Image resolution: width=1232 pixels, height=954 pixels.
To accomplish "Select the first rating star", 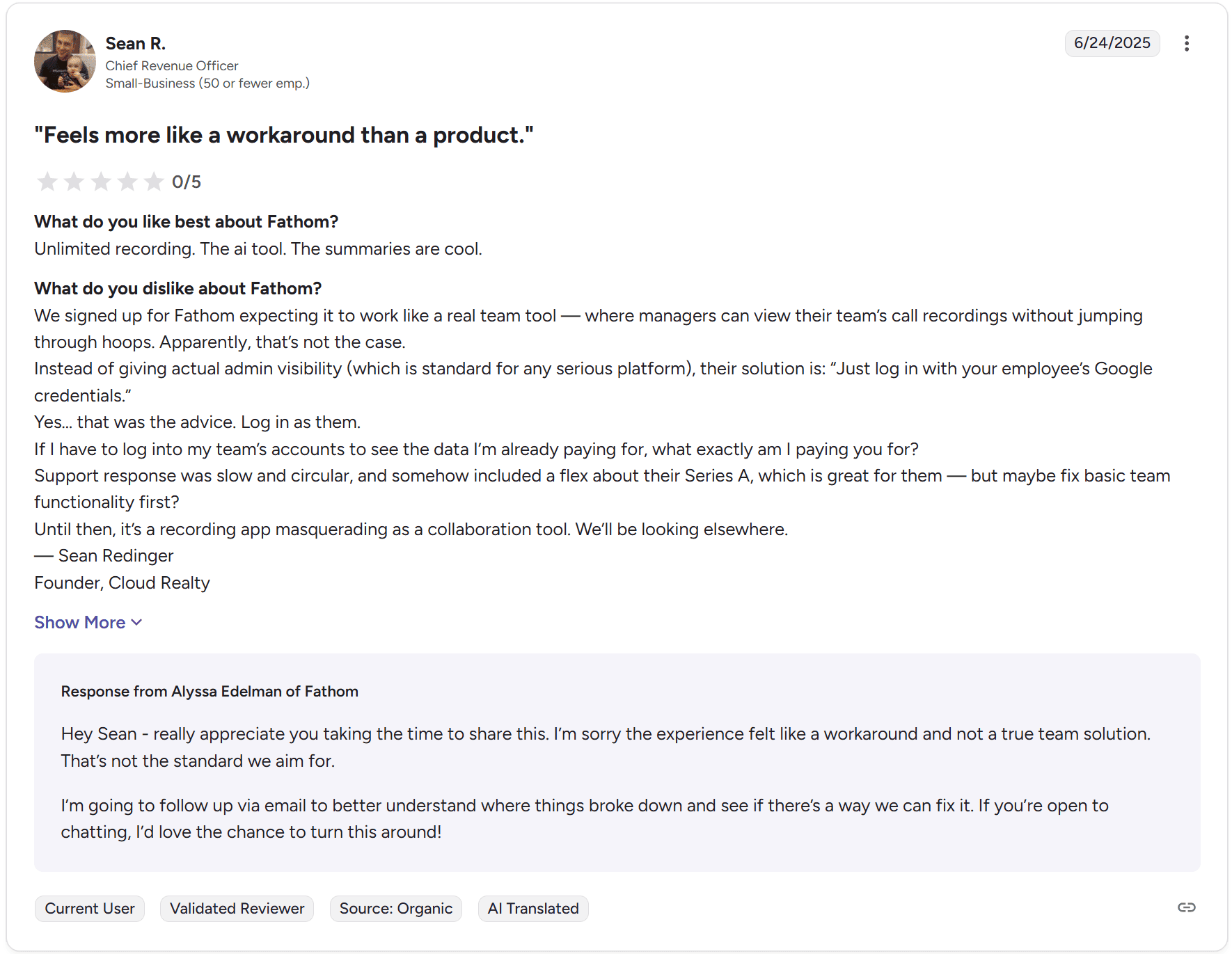I will pyautogui.click(x=47, y=182).
